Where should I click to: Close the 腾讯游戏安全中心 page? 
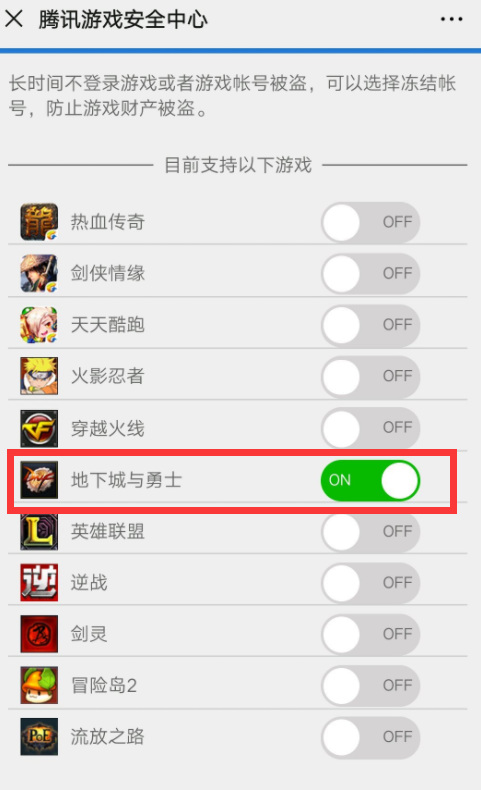(14, 19)
